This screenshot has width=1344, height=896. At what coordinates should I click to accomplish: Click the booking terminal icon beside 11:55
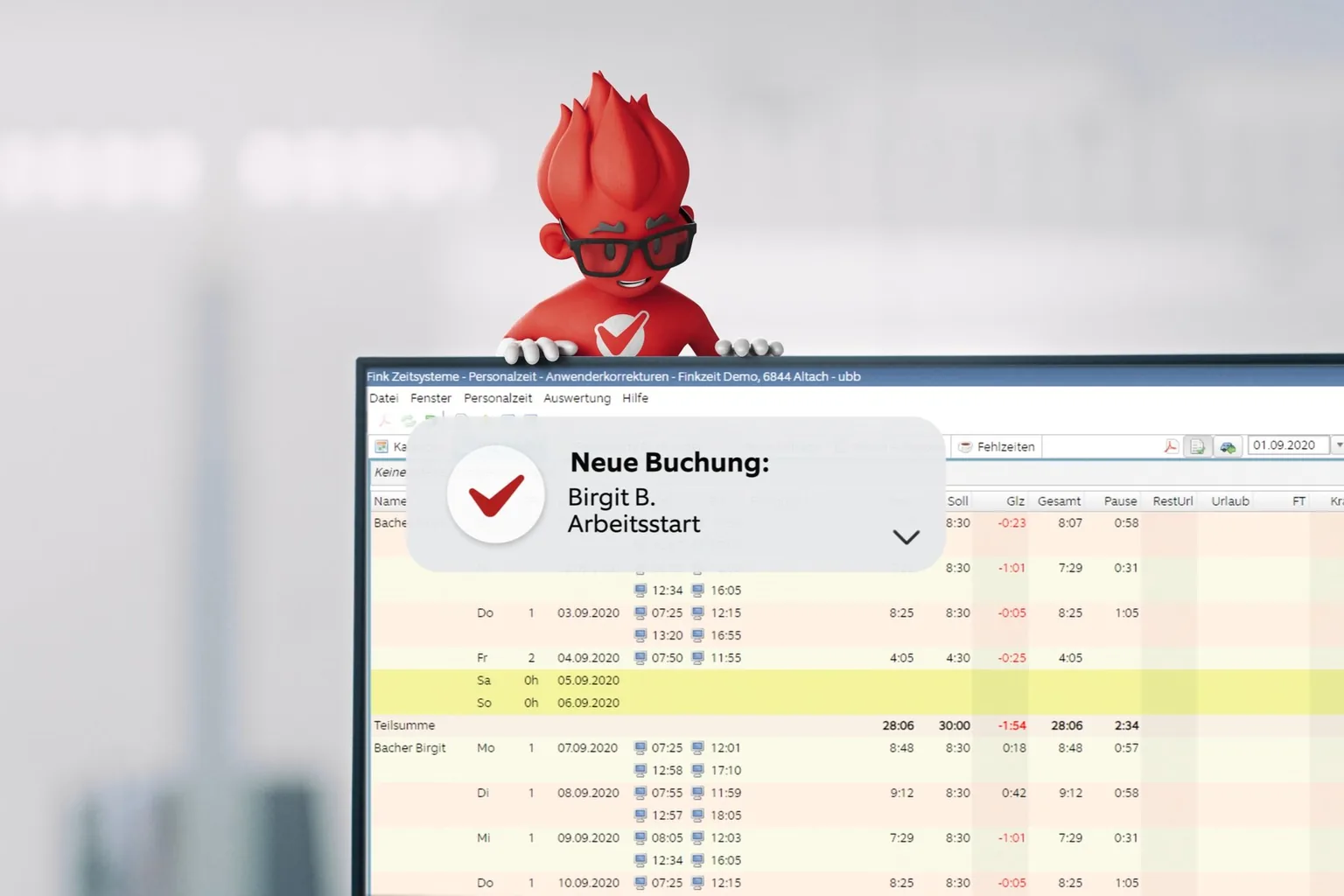click(x=697, y=658)
